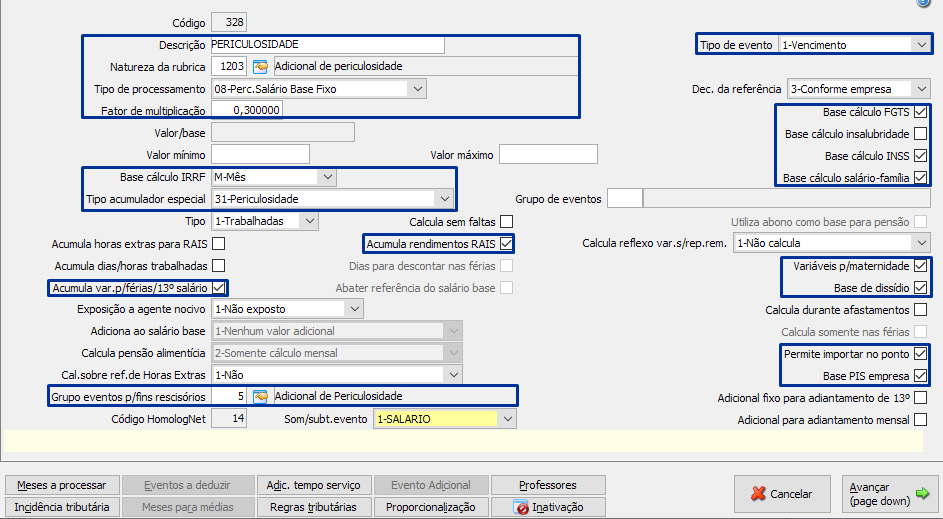
Task: Open Base cálculo IRRF dropdown
Action: click(x=327, y=177)
